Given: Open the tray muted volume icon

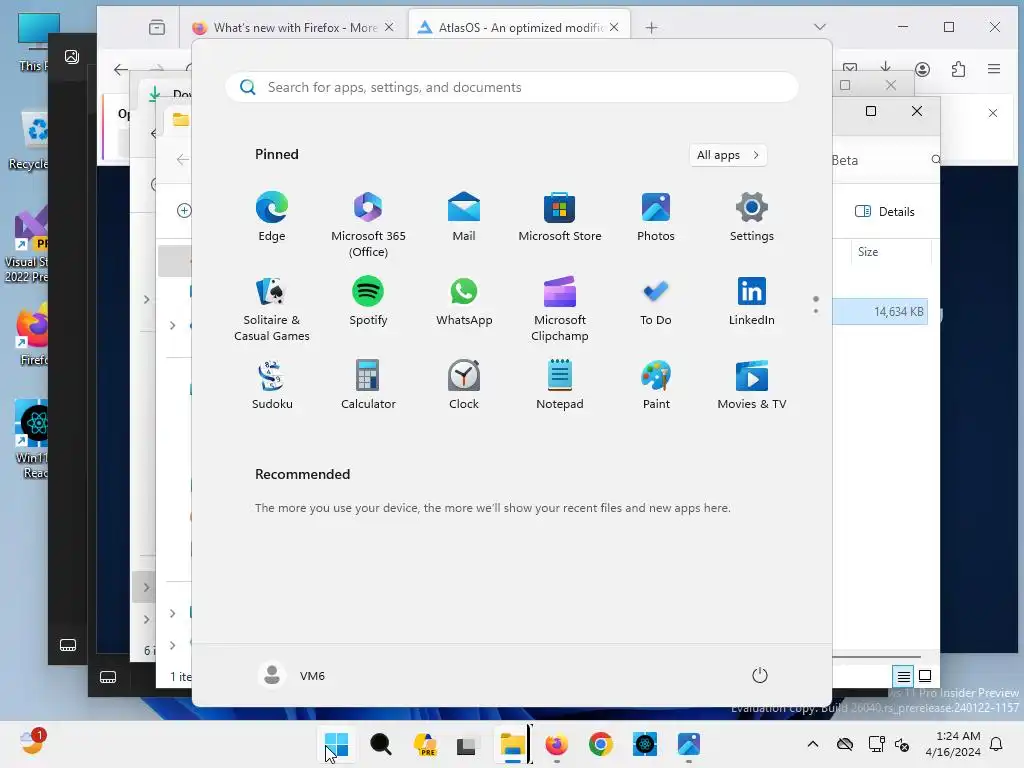Looking at the screenshot, I should 902,744.
